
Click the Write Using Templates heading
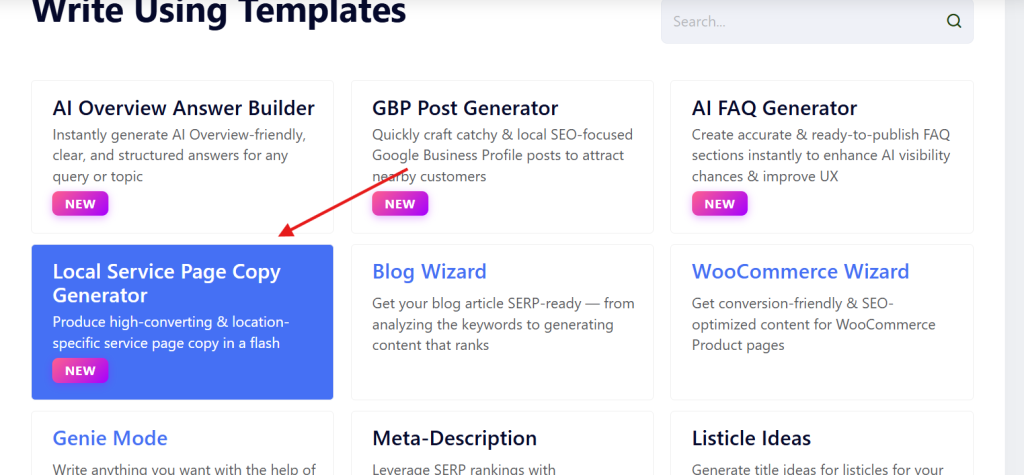(219, 12)
